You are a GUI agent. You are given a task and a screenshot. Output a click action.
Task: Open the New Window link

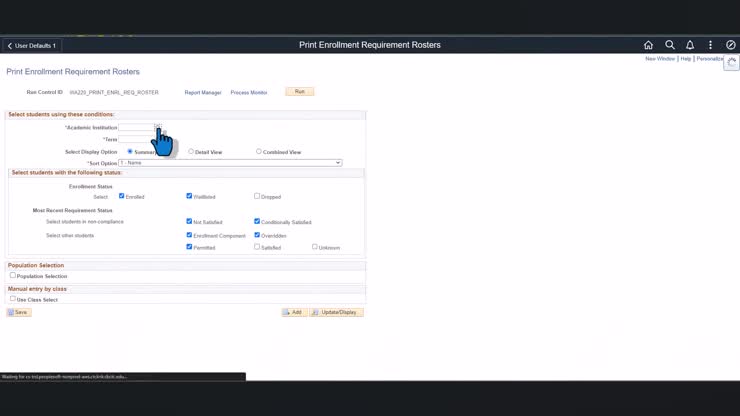(659, 59)
